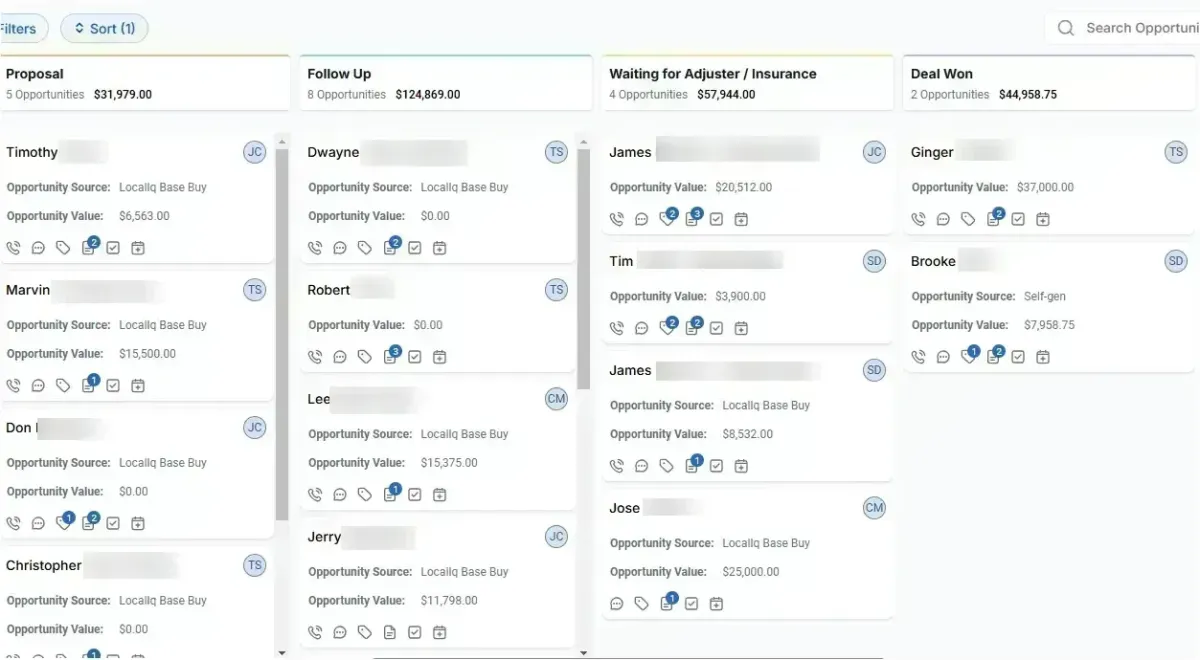Click task checkbox icon on Tim's card

click(716, 328)
